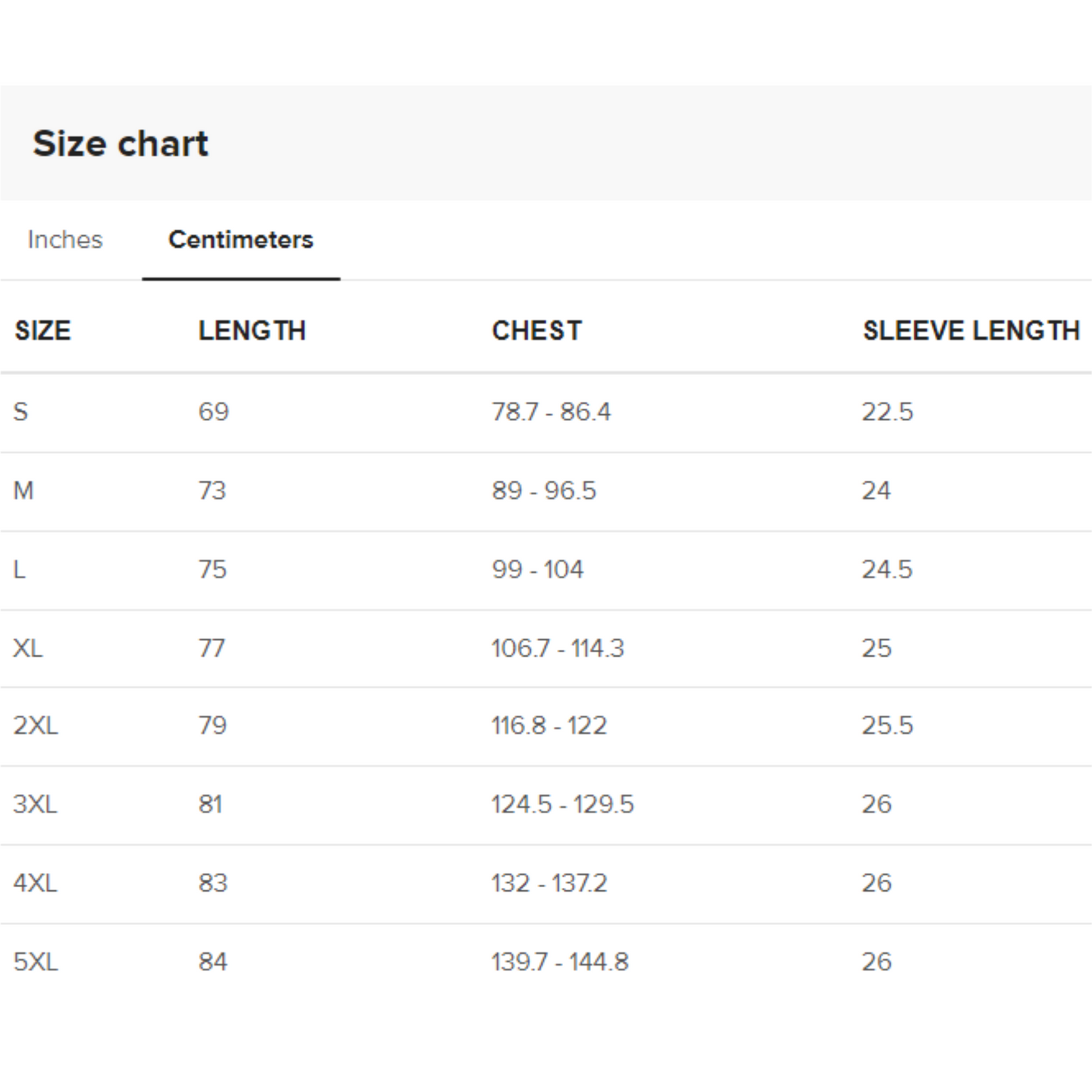Image resolution: width=1092 pixels, height=1092 pixels.
Task: Click the chest measurement 78.7 - 86.4
Action: 552,412
